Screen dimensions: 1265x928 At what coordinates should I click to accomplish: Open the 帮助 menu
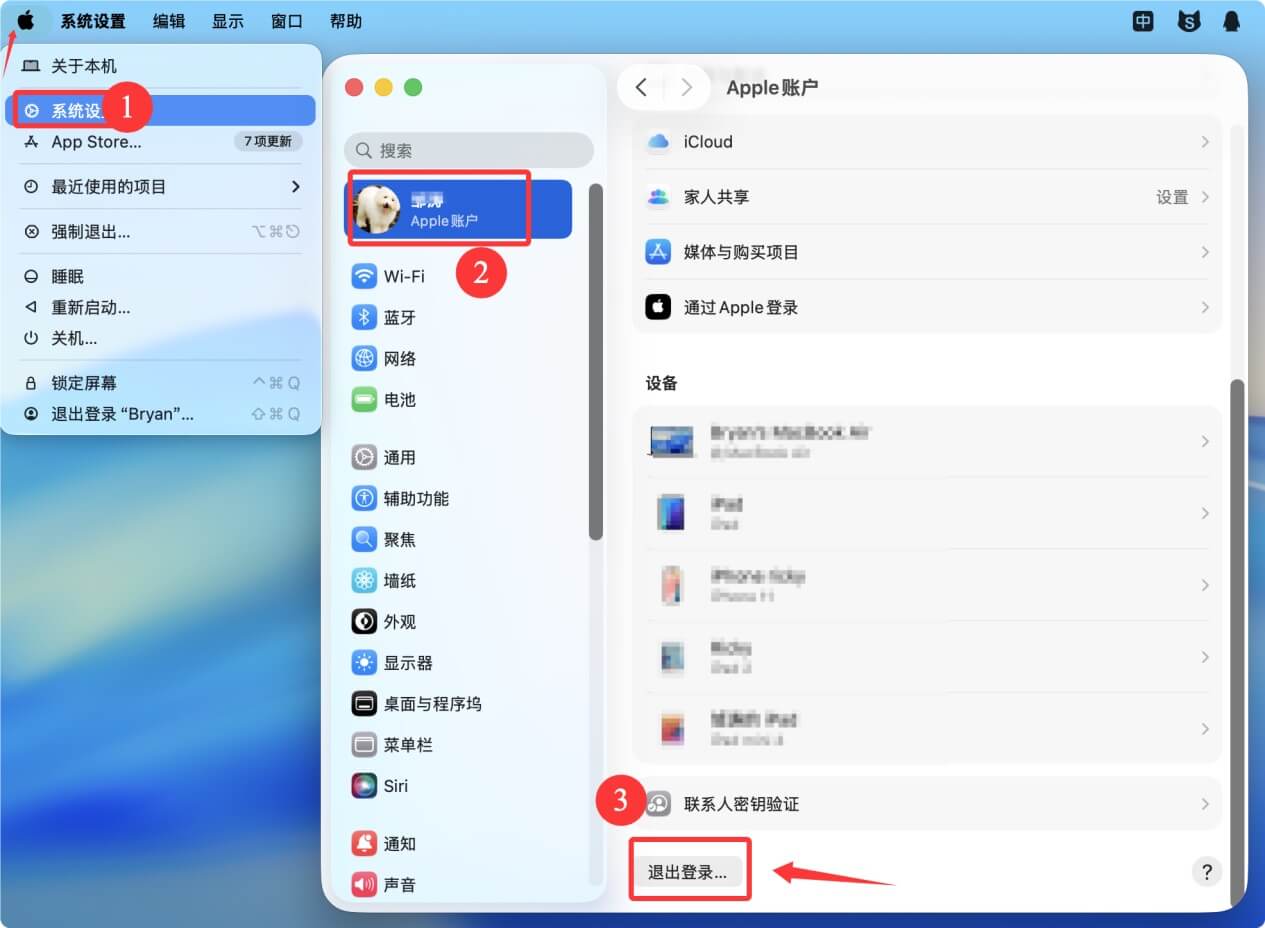(346, 20)
